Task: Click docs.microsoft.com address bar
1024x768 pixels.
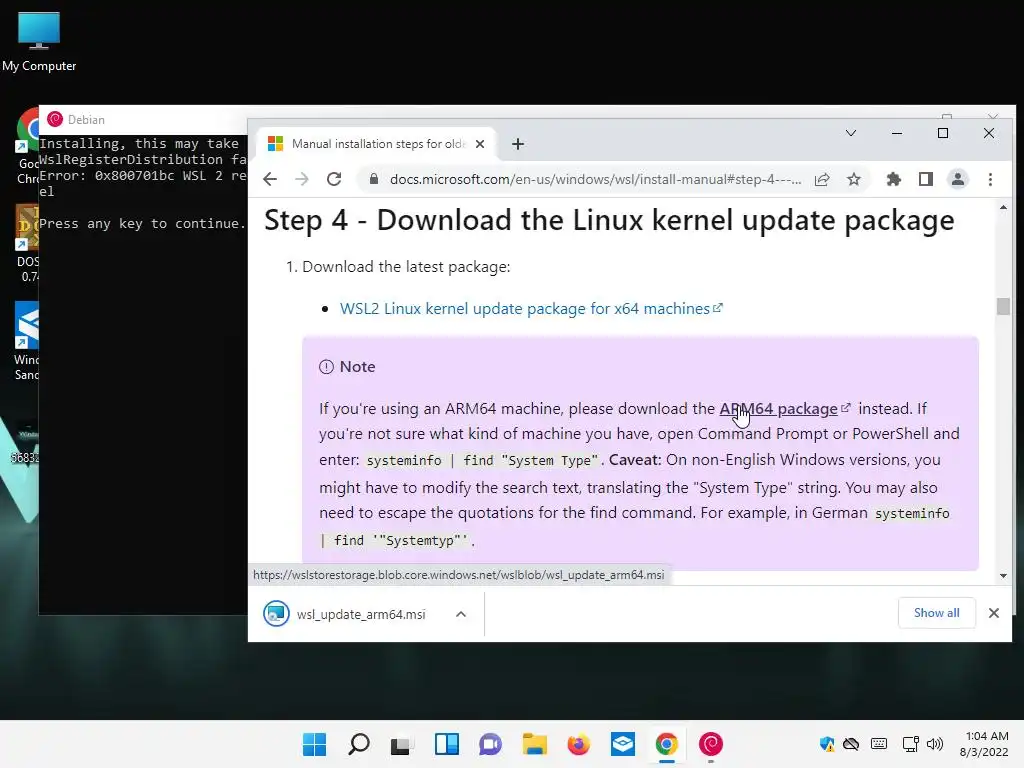Action: tap(594, 179)
